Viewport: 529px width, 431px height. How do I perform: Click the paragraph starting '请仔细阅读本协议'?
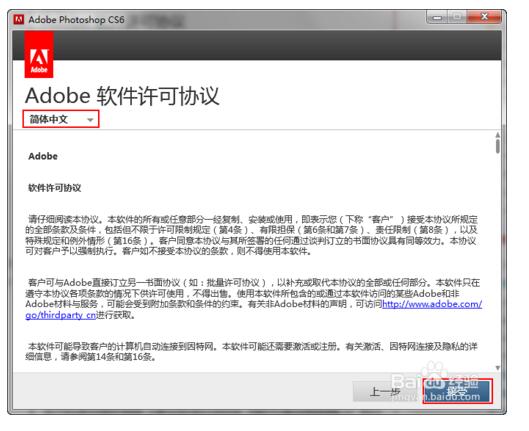tap(252, 235)
